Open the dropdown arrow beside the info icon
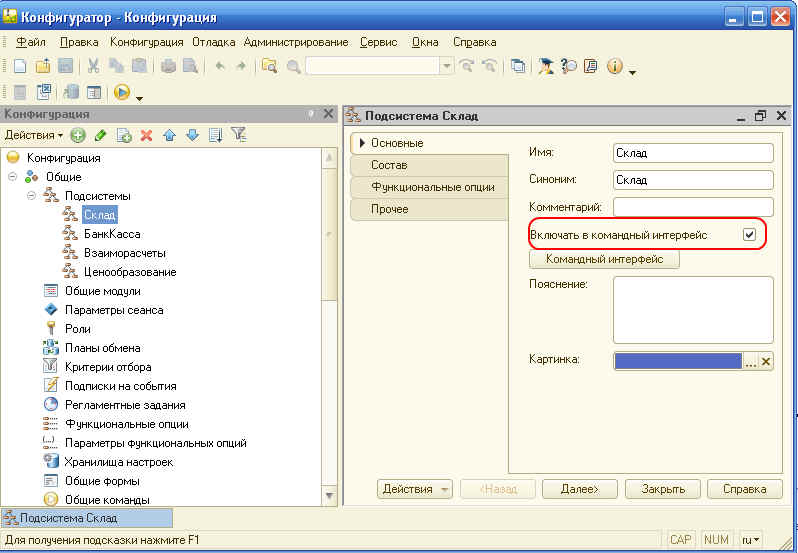Image resolution: width=798 pixels, height=553 pixels. tap(632, 73)
